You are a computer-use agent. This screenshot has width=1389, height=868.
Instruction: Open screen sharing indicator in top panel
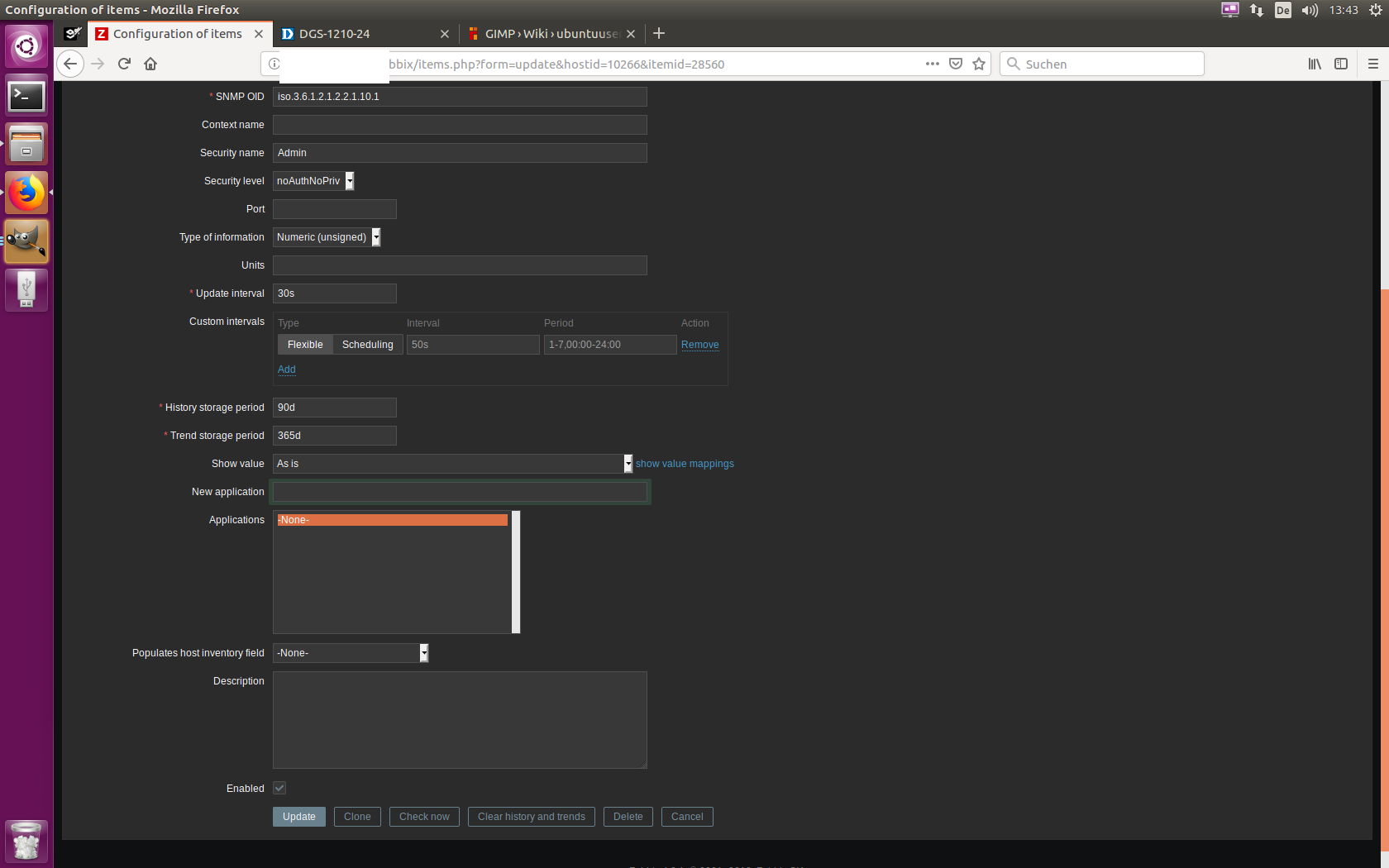[x=1230, y=10]
